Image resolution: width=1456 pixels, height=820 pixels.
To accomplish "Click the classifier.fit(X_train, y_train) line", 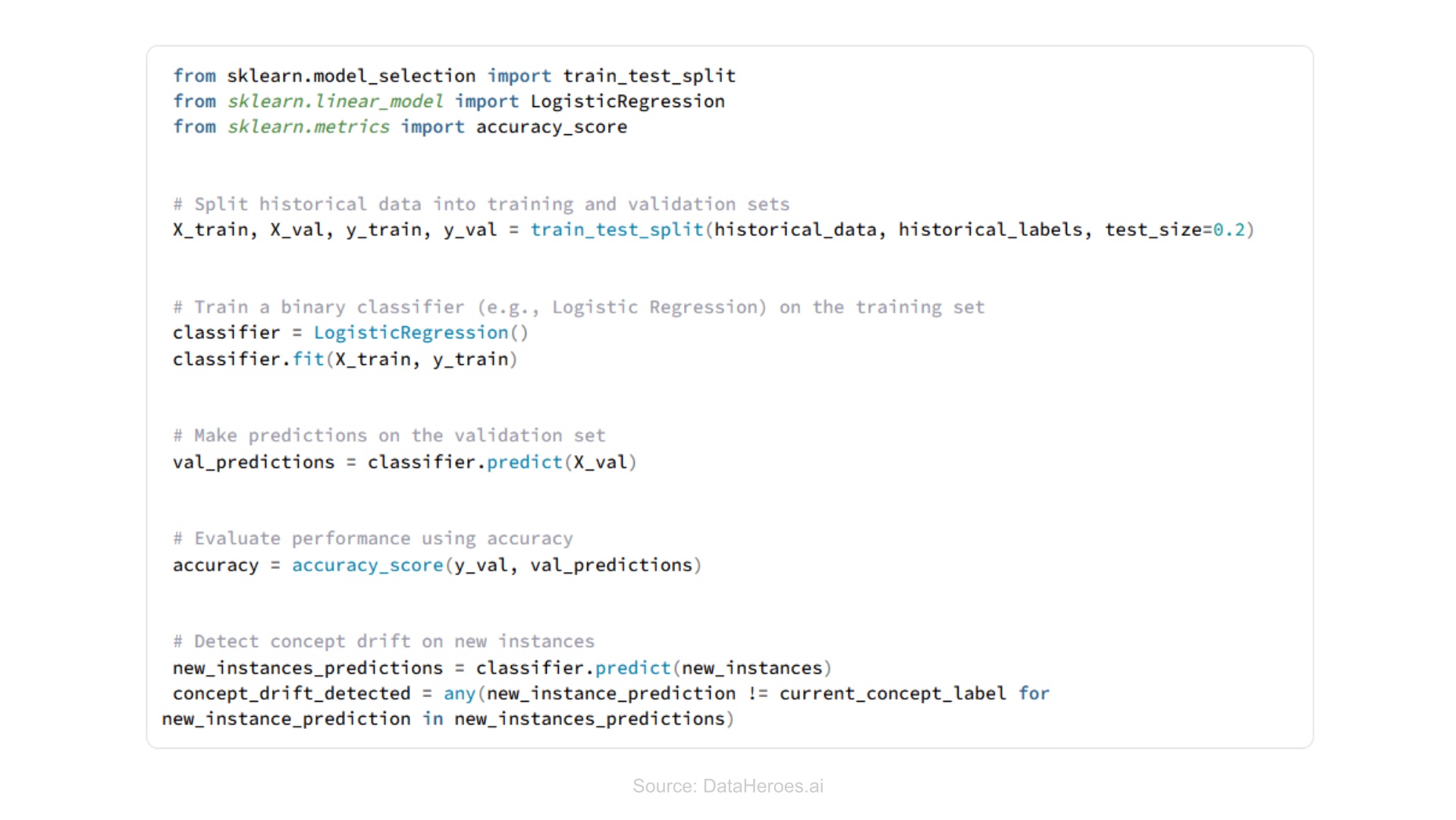I will click(x=345, y=359).
